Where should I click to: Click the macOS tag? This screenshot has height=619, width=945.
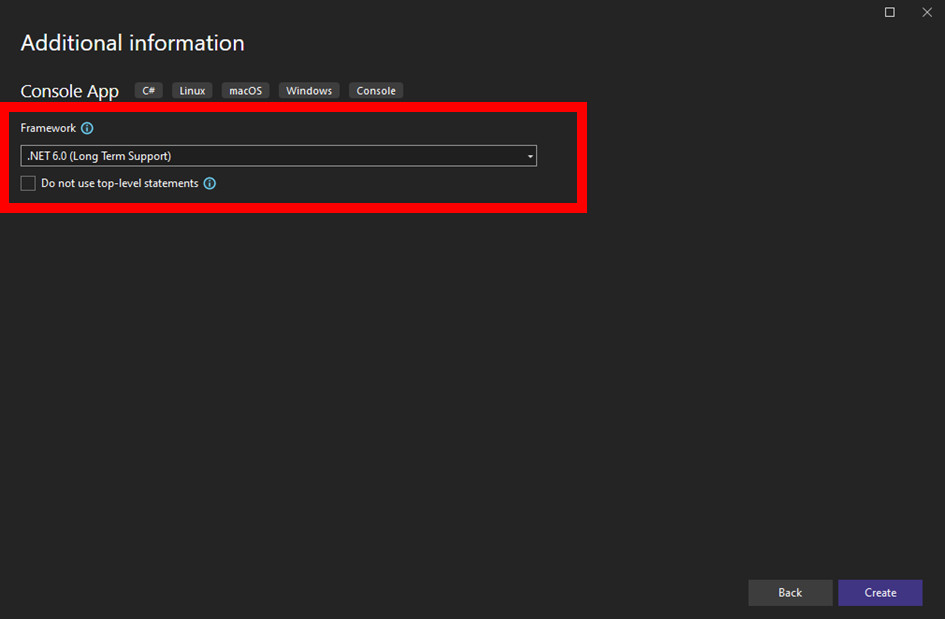pyautogui.click(x=245, y=90)
